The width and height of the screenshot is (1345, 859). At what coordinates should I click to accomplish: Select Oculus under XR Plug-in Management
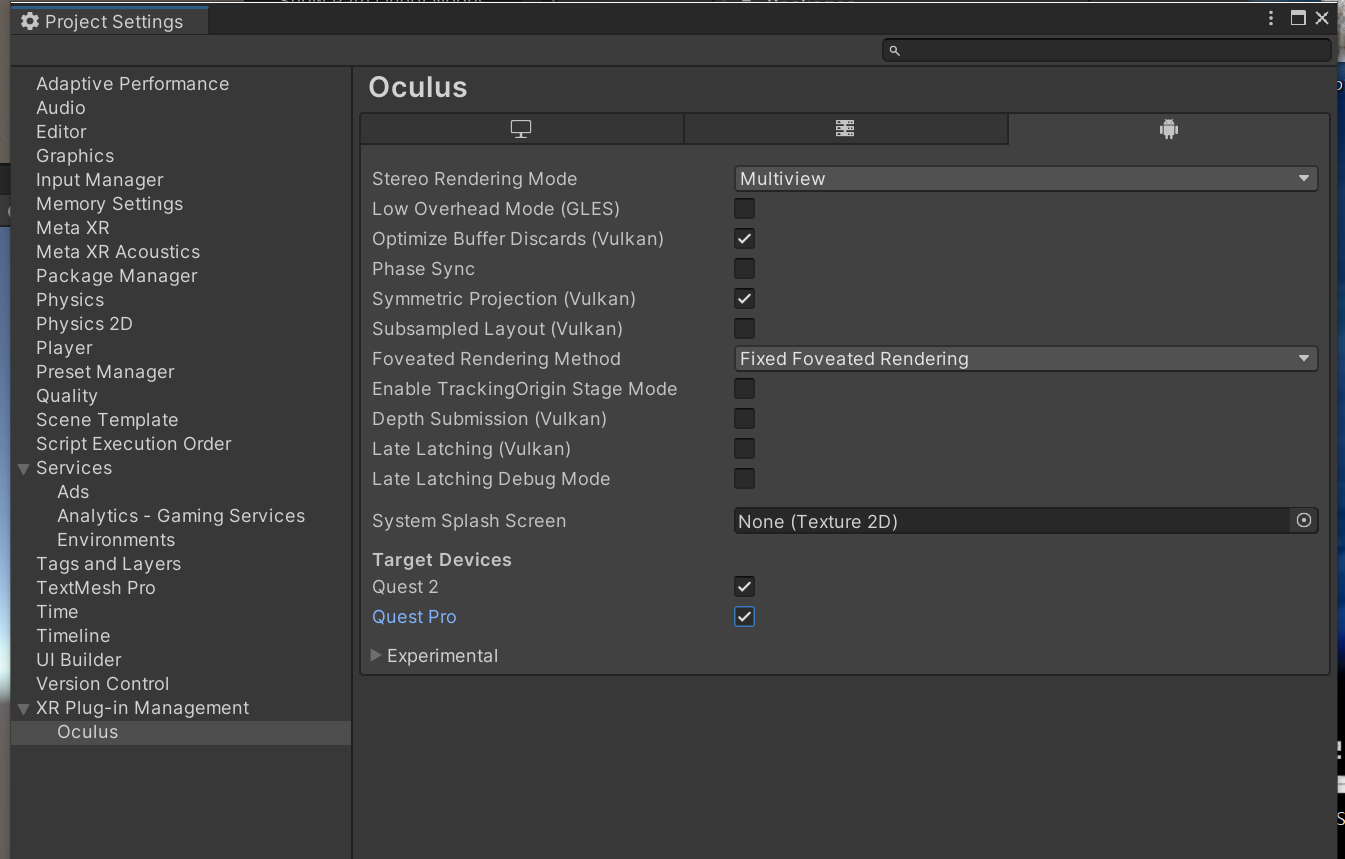pos(87,732)
